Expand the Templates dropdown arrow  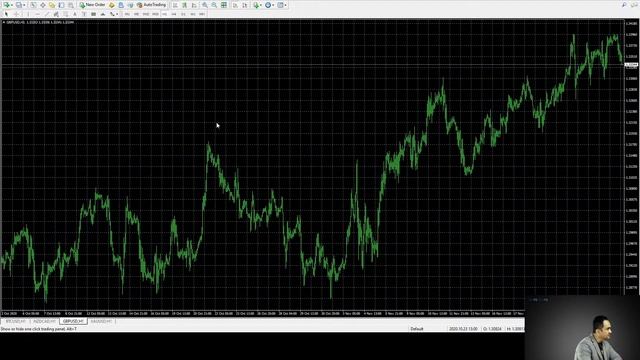coord(285,5)
